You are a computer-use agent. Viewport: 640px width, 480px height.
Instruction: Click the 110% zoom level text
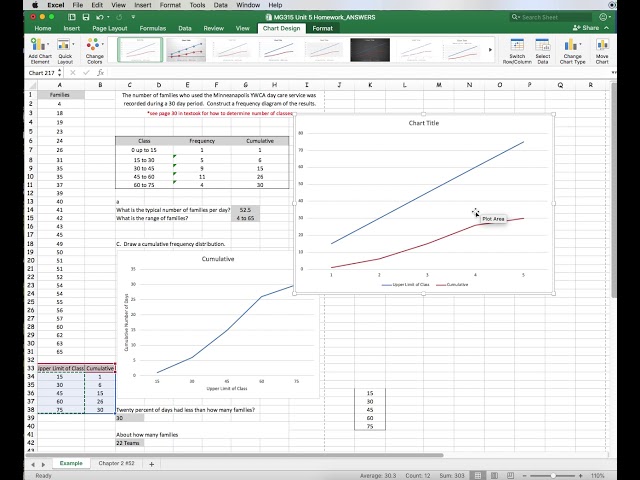pos(598,476)
